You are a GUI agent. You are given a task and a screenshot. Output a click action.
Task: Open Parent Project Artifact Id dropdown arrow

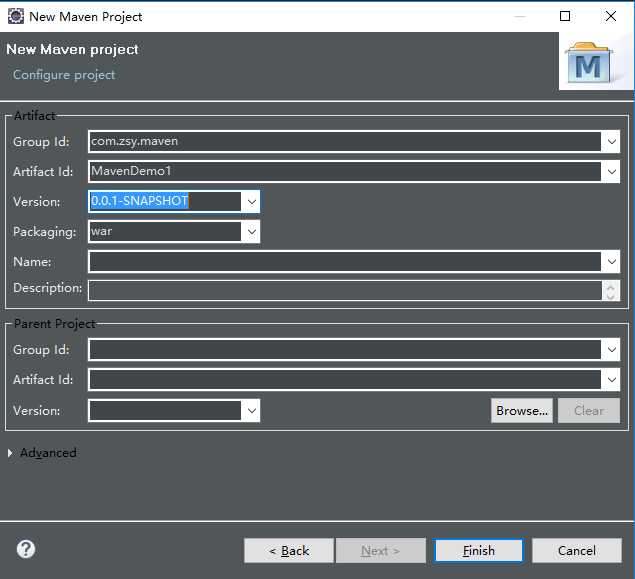click(x=612, y=380)
